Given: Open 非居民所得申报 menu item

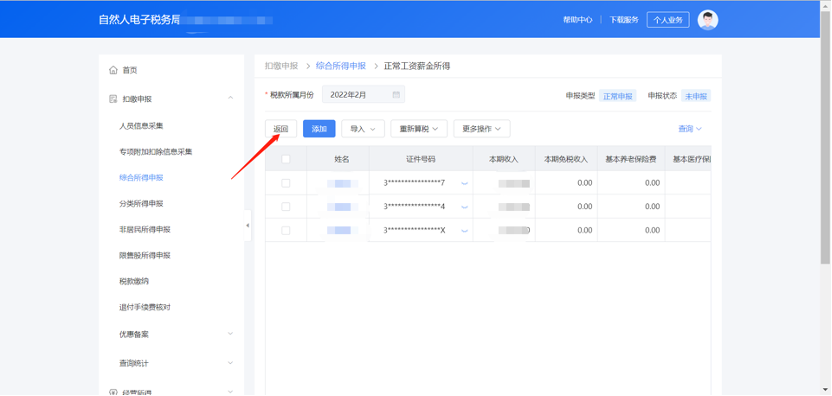Looking at the screenshot, I should 145,229.
